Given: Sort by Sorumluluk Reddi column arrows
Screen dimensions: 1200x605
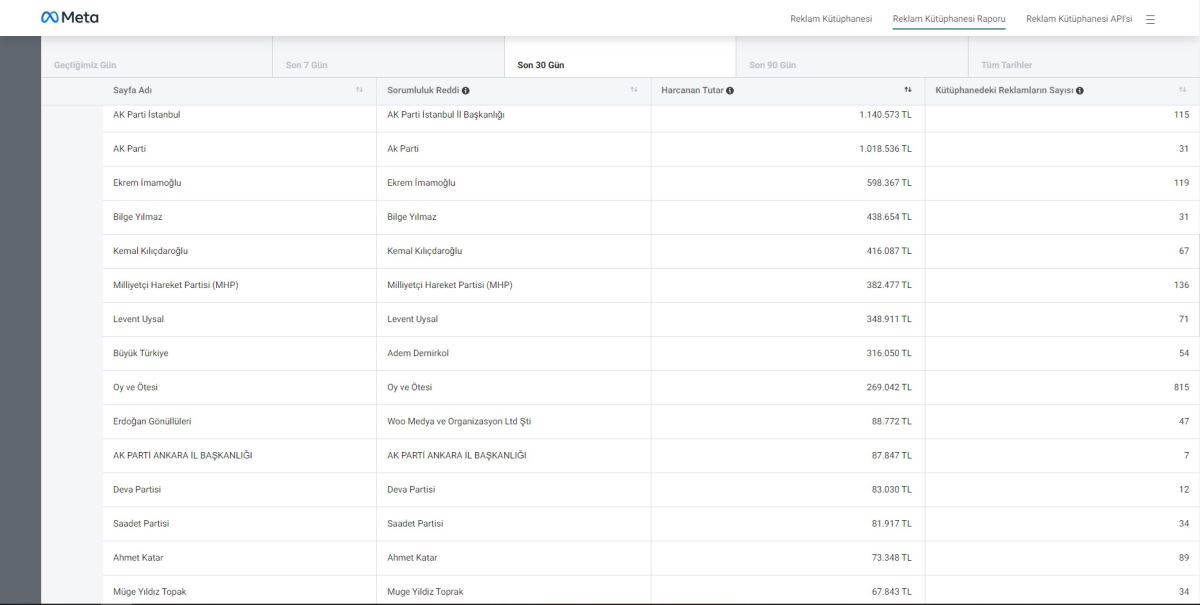Looking at the screenshot, I should click(633, 91).
